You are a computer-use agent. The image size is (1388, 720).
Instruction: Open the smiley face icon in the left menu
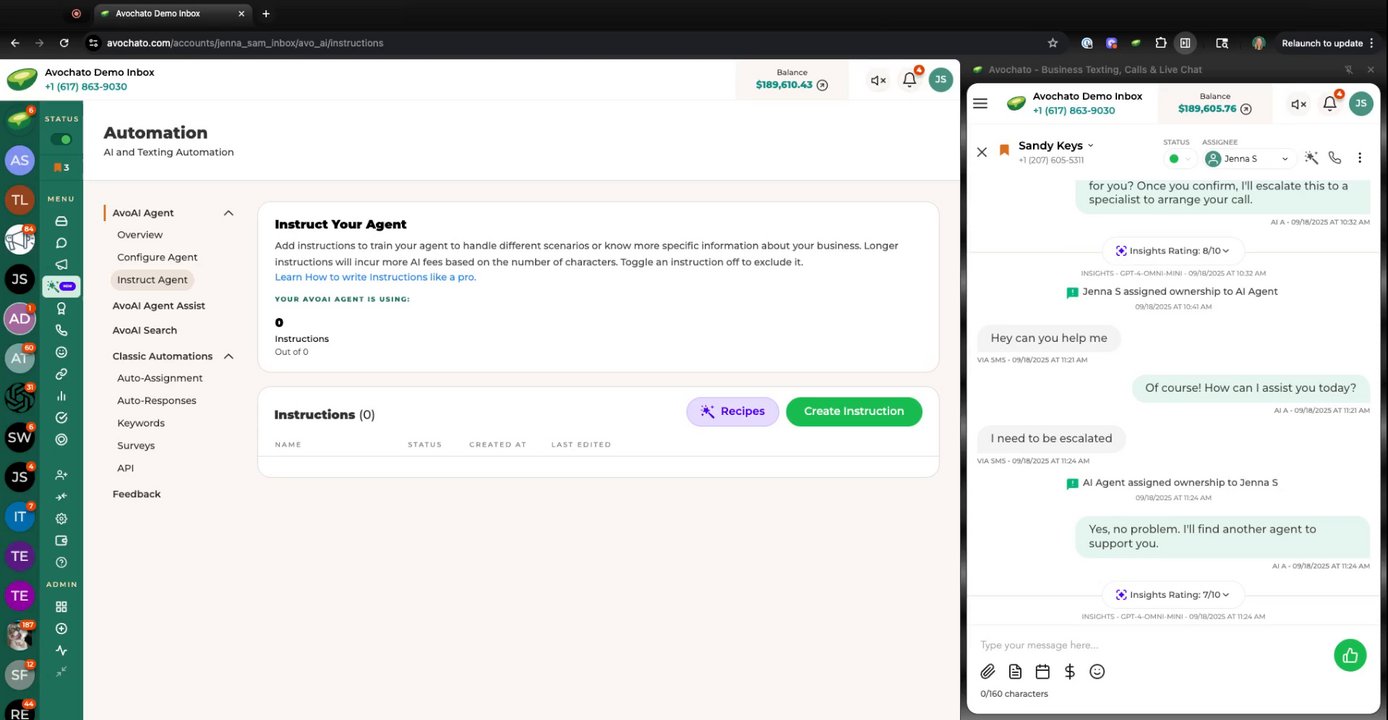tap(61, 352)
